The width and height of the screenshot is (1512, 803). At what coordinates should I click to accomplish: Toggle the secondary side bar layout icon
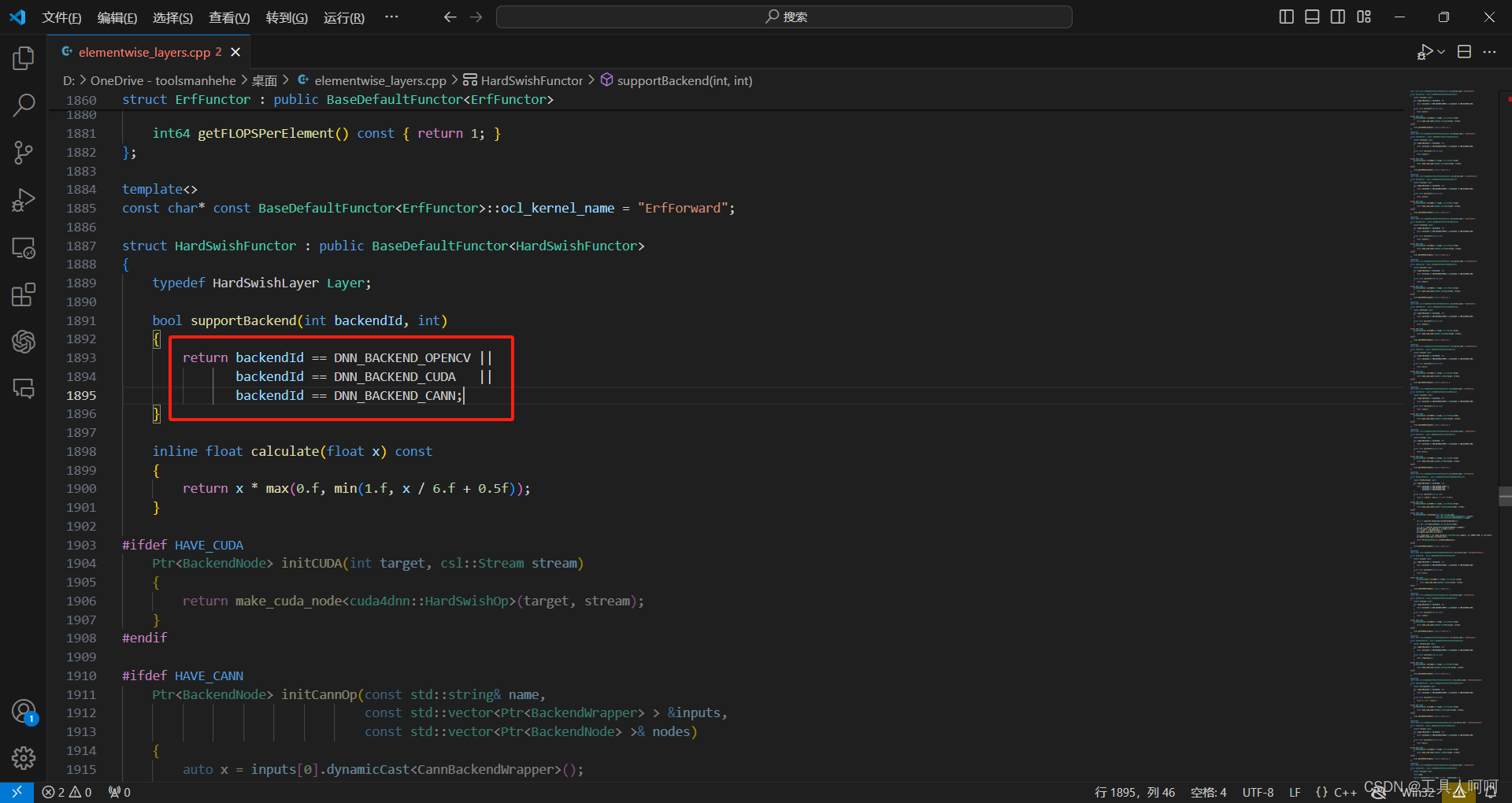click(x=1338, y=17)
